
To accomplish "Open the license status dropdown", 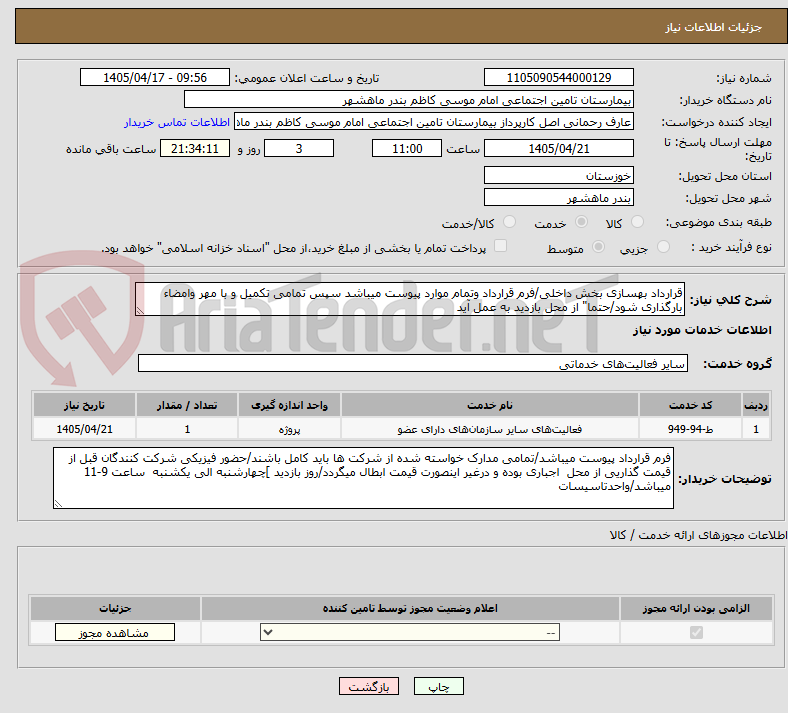I will 410,633.
